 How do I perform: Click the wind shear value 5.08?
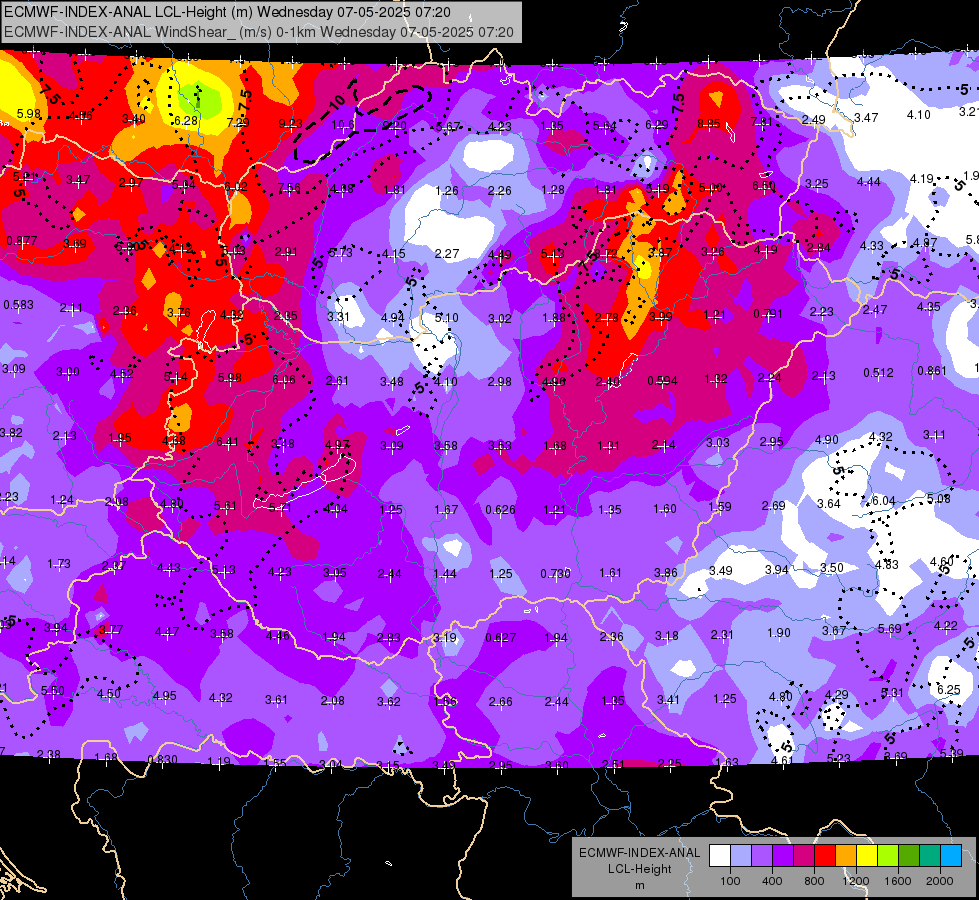pyautogui.click(x=938, y=498)
